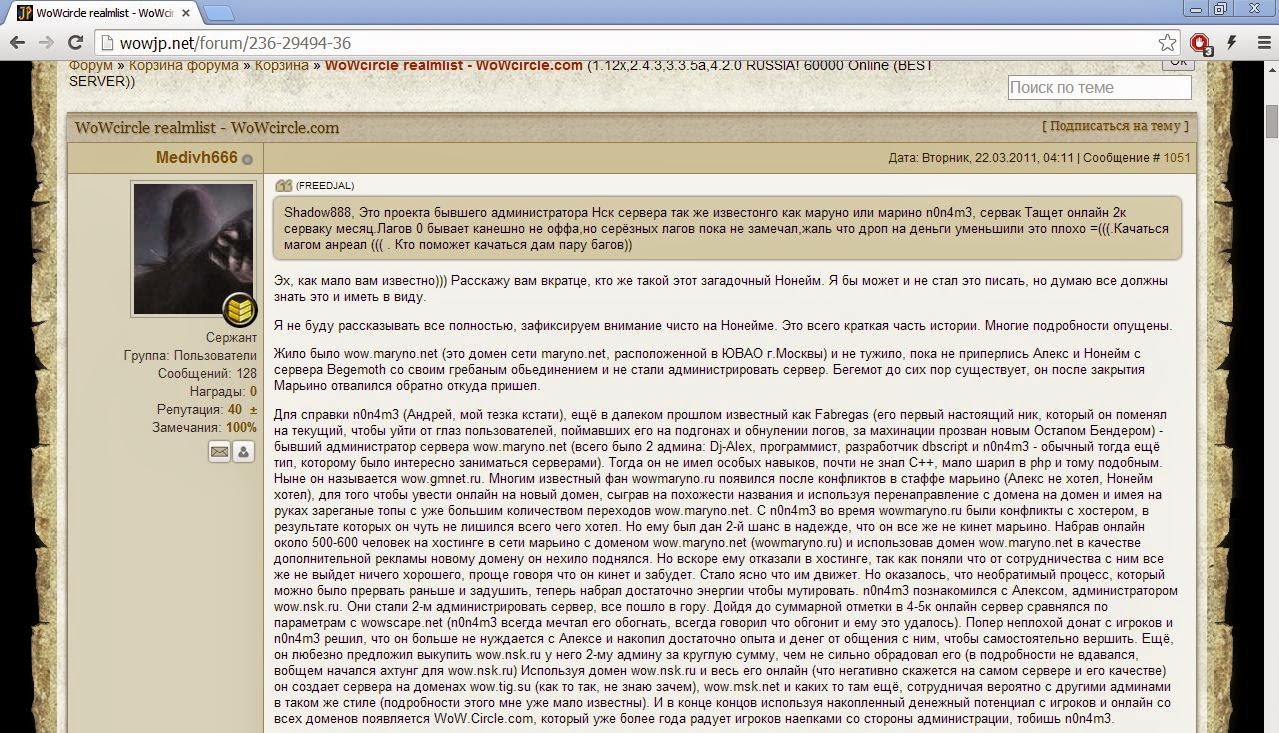Bookmark this page with the star
1279x733 pixels.
click(1167, 43)
